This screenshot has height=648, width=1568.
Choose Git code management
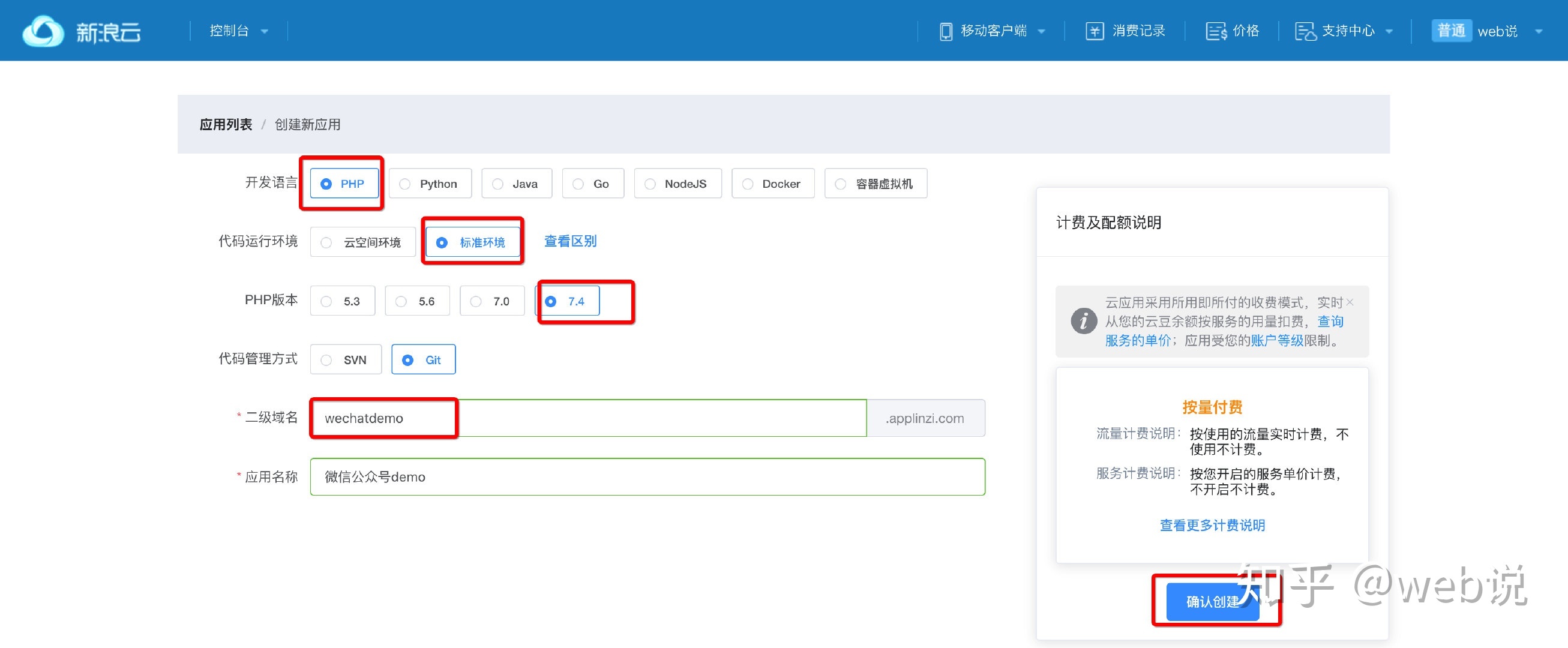click(x=424, y=359)
